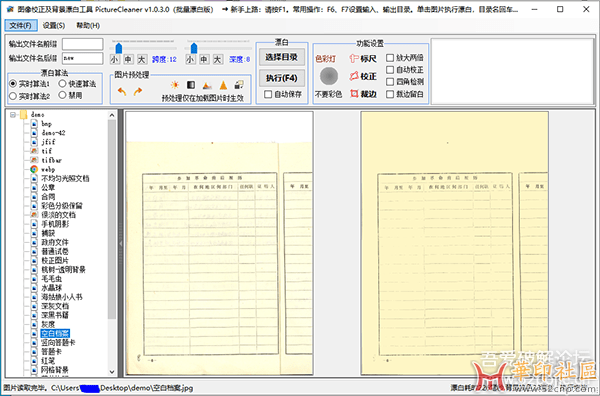Screen dimensions: 600x396
Task: Select the 彩色分级保留 file in tree
Action: 62,205
